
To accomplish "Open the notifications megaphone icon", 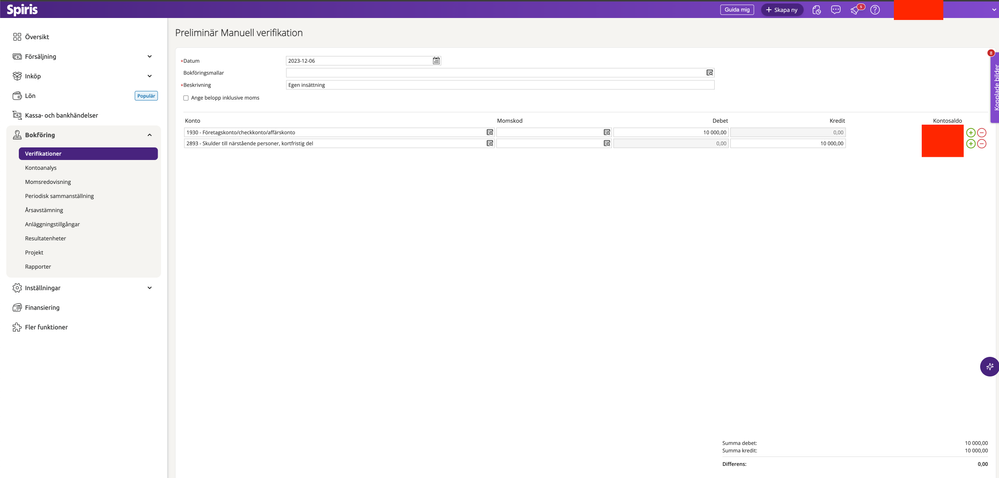I will [x=855, y=10].
